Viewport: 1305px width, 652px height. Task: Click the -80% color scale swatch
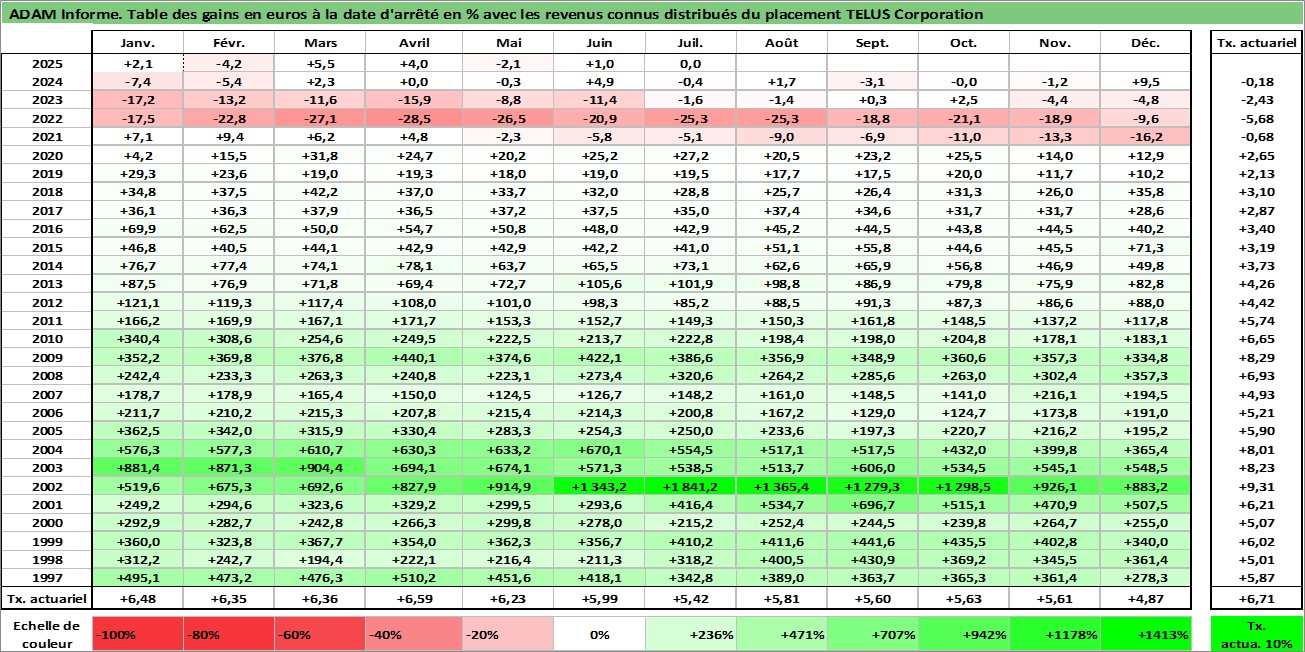coord(229,634)
